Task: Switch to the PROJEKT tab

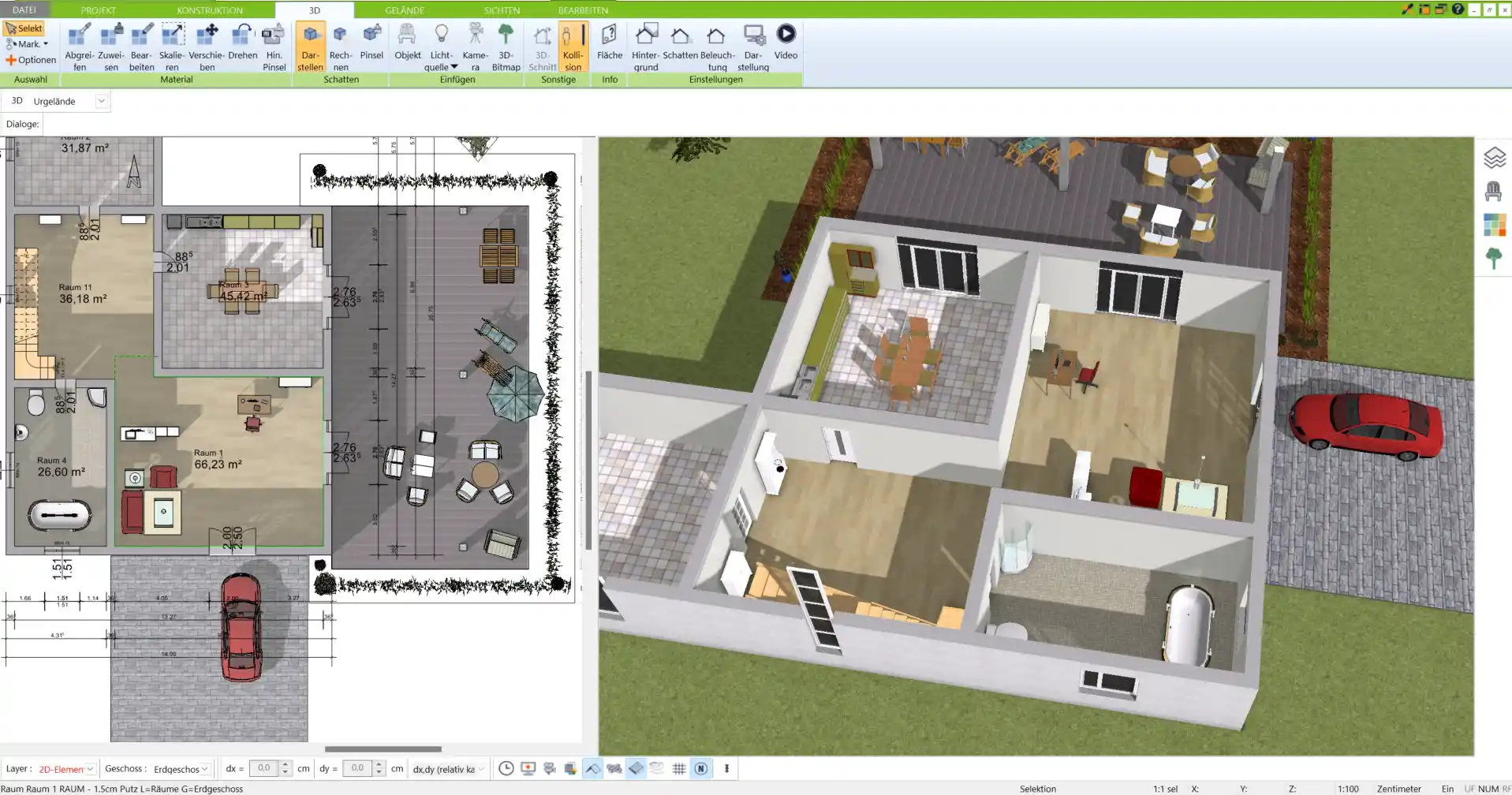Action: (x=99, y=10)
